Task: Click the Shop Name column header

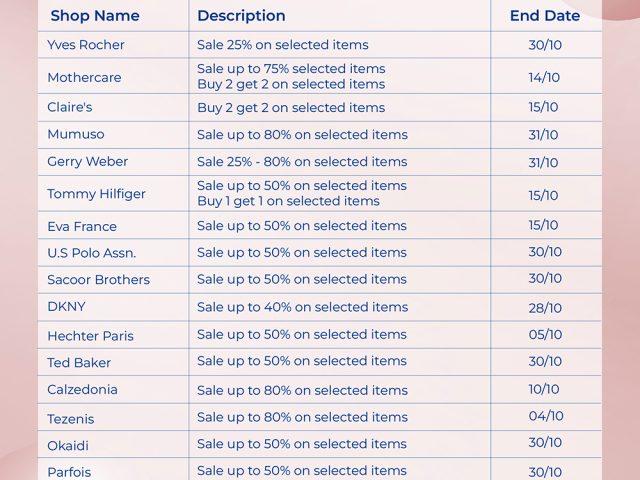Action: [95, 16]
